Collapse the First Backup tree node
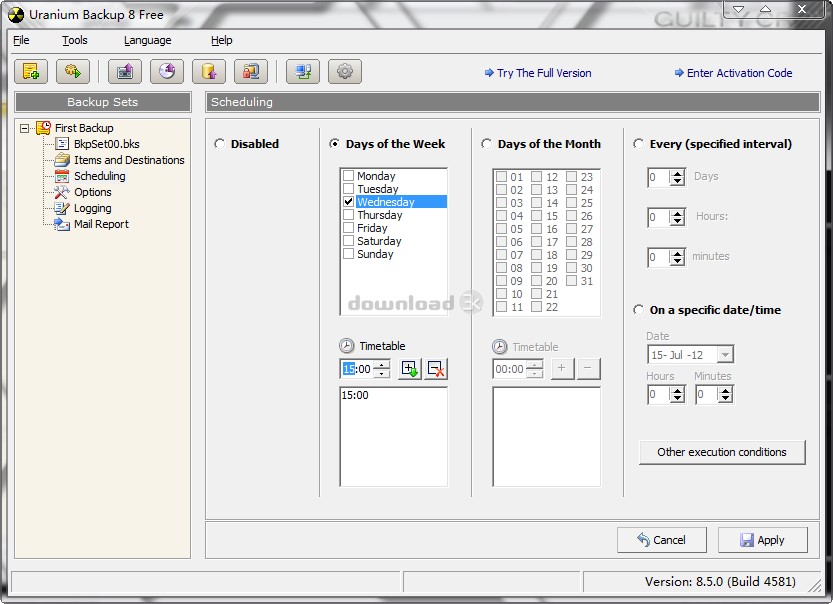Screen dimensions: 833x604 pos(24,128)
